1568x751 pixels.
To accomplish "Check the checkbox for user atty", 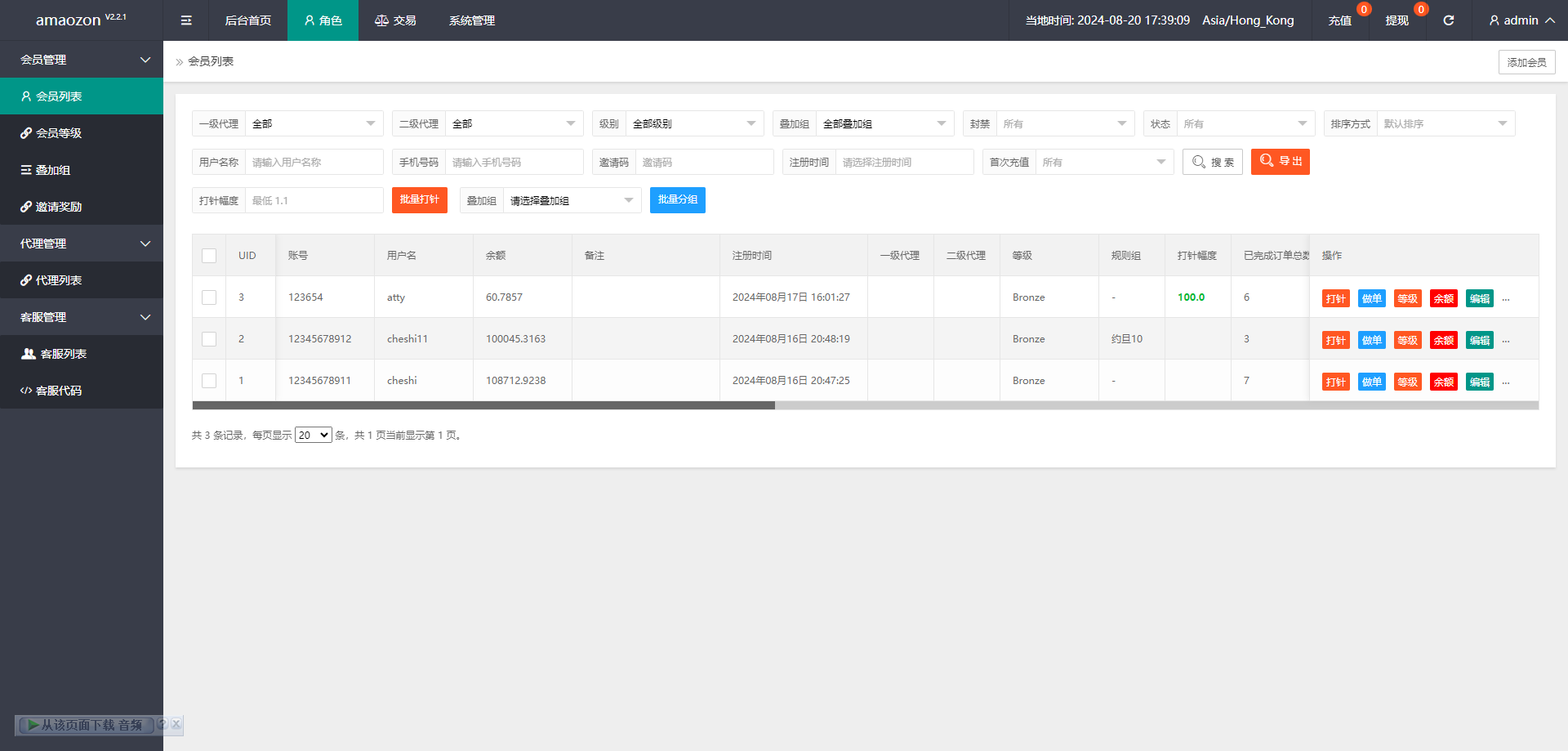I will click(x=209, y=297).
